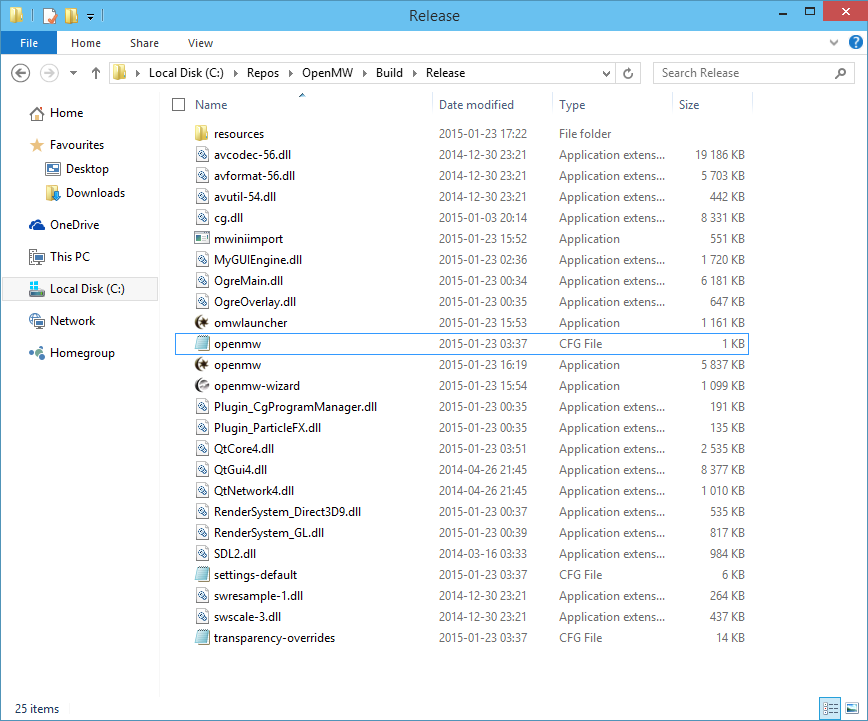Switch to the View ribbon tab
Viewport: 868px width, 721px height.
click(x=200, y=43)
